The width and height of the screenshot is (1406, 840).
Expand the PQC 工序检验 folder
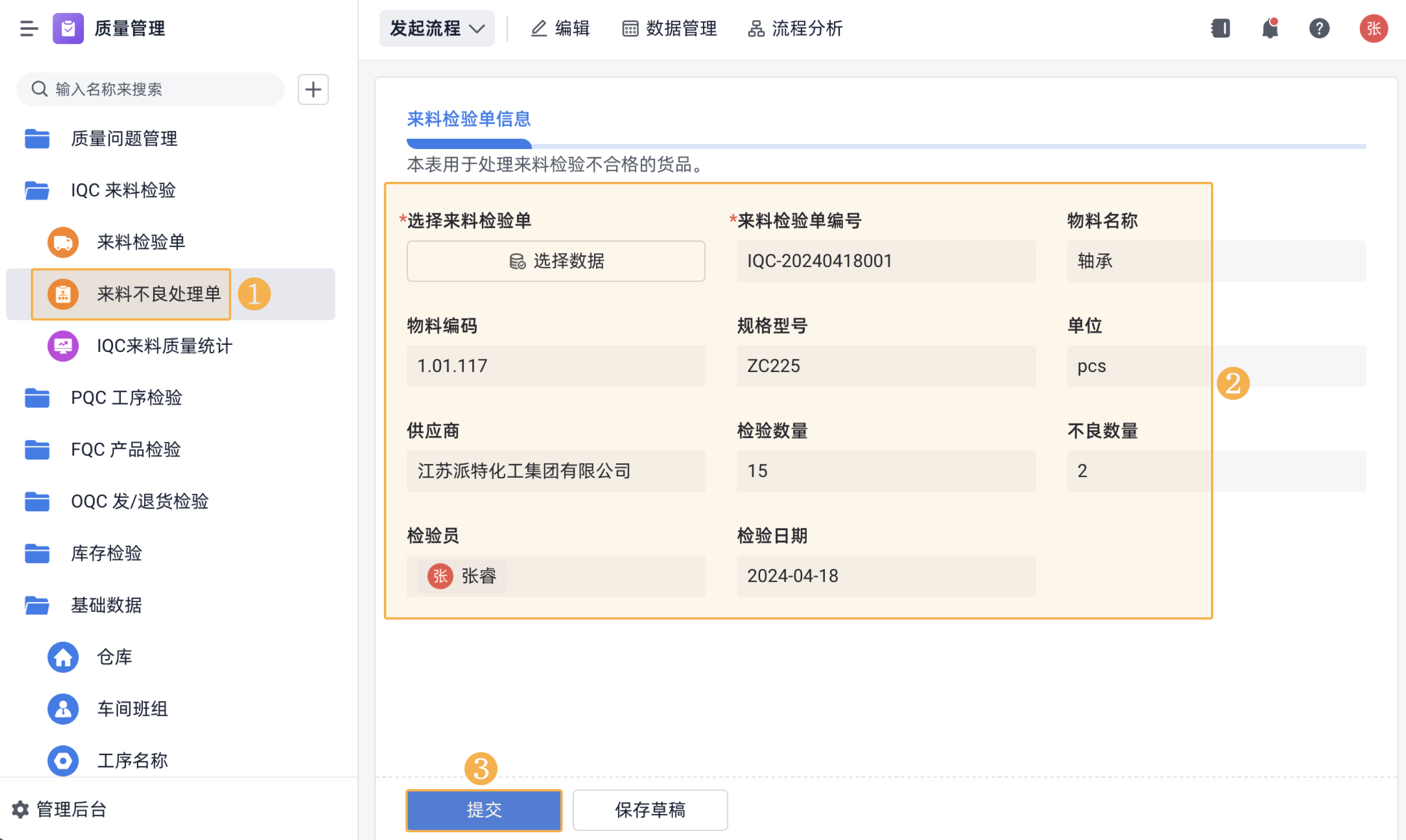[x=126, y=398]
